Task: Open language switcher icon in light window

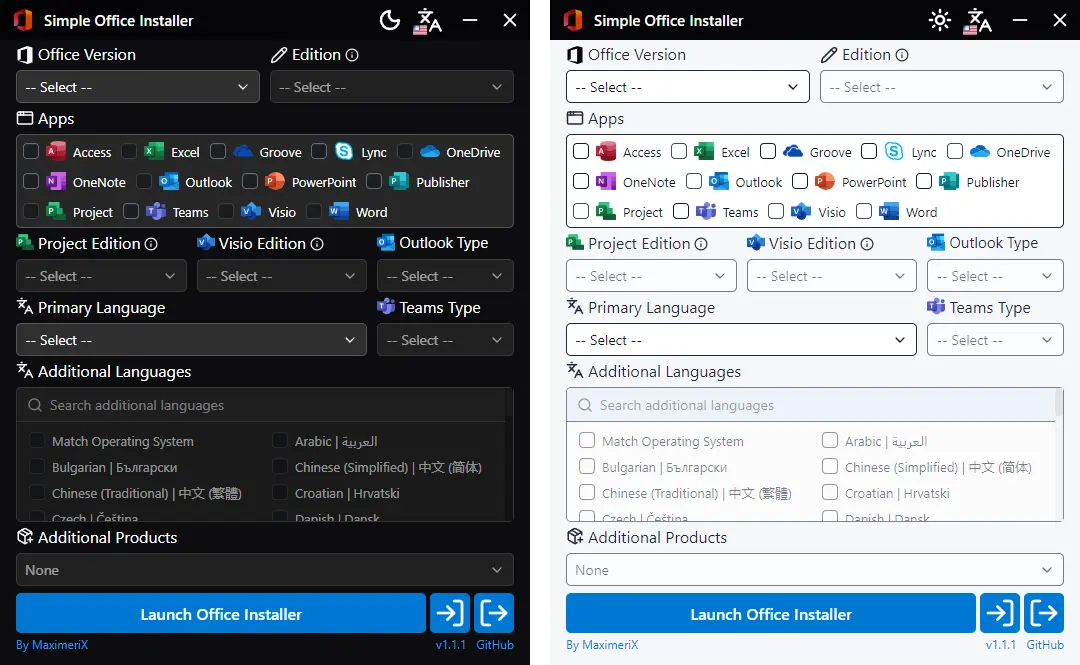Action: point(977,21)
